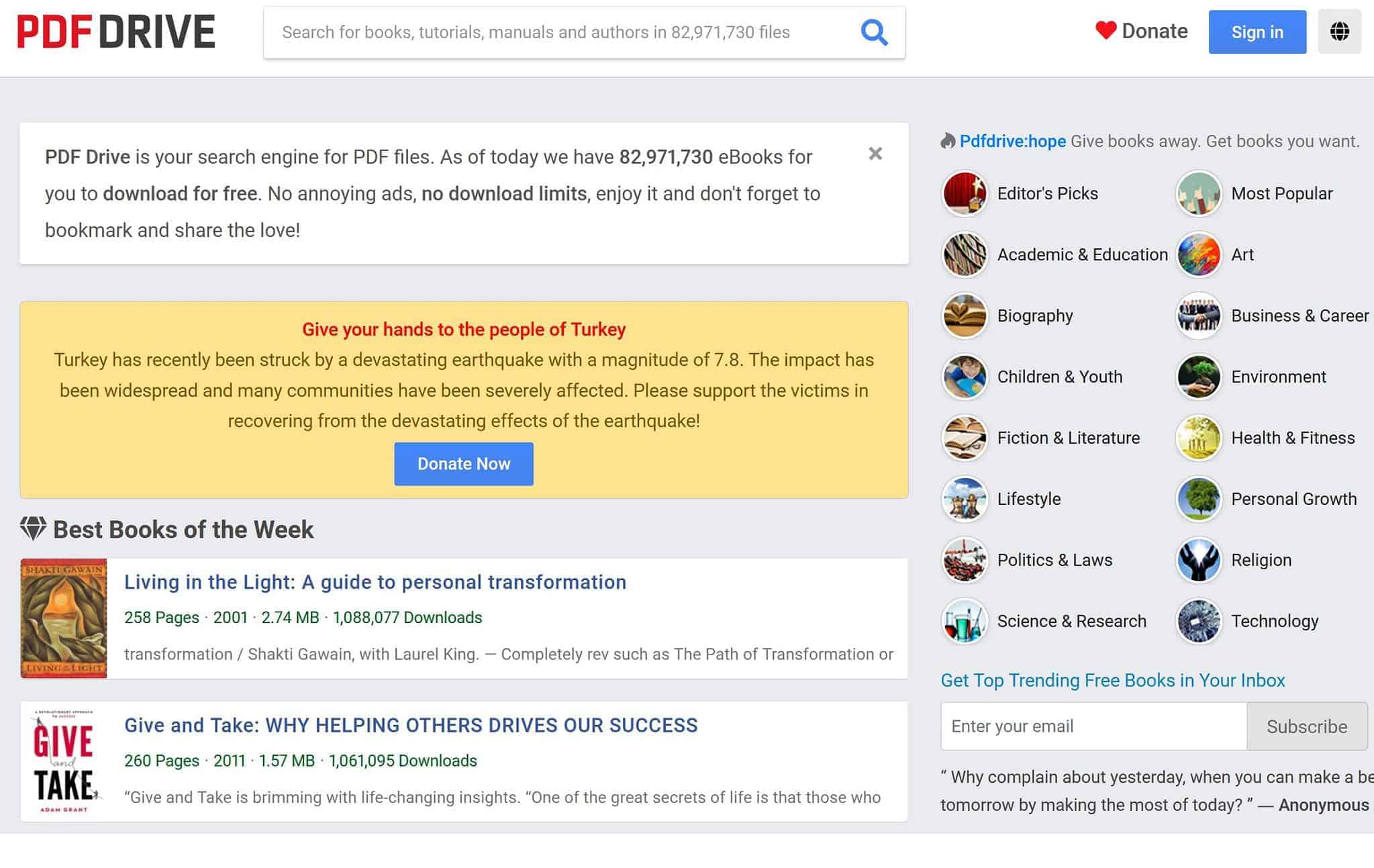
Task: Open Living in the Light book title
Action: pos(375,582)
